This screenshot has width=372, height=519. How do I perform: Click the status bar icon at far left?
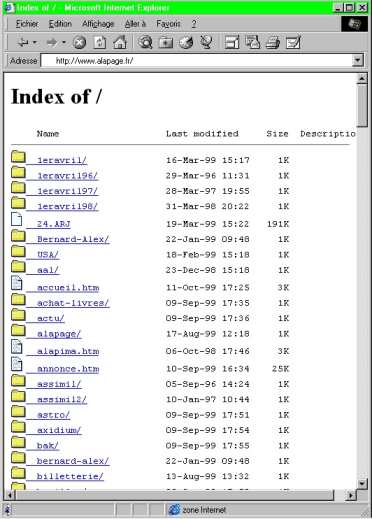click(x=7, y=510)
